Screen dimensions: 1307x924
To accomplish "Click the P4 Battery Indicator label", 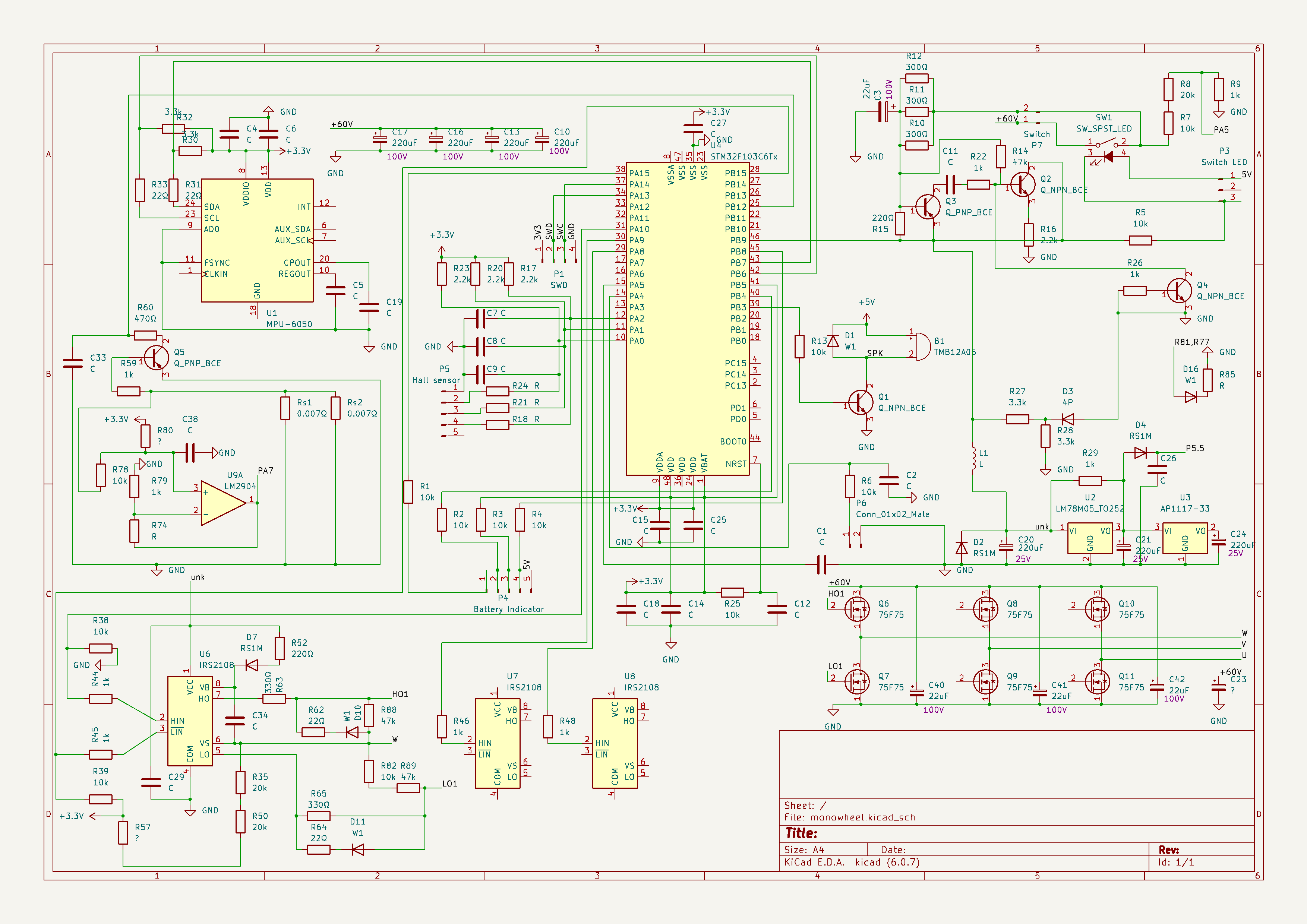I will point(508,609).
